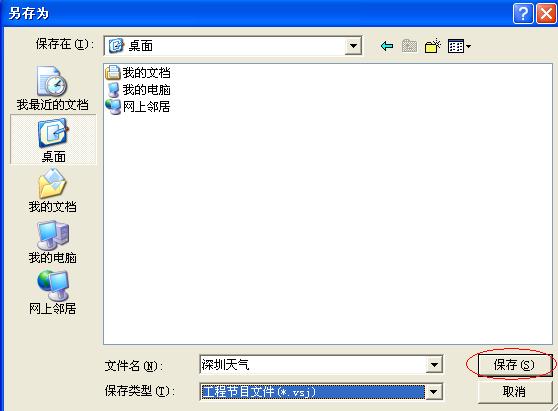
Task: Expand the 保存类型 dropdown arrow
Action: pos(433,392)
